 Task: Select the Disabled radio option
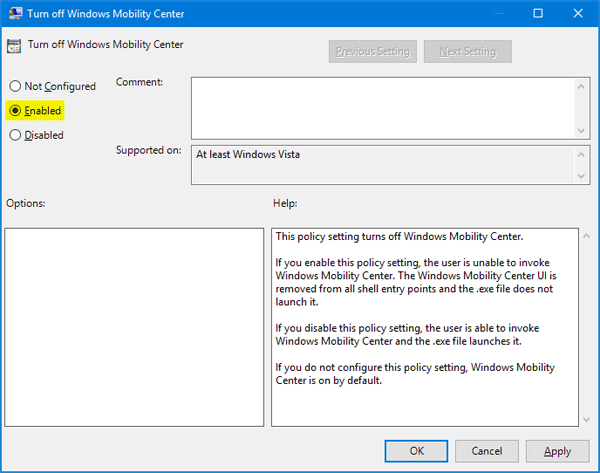(15, 135)
